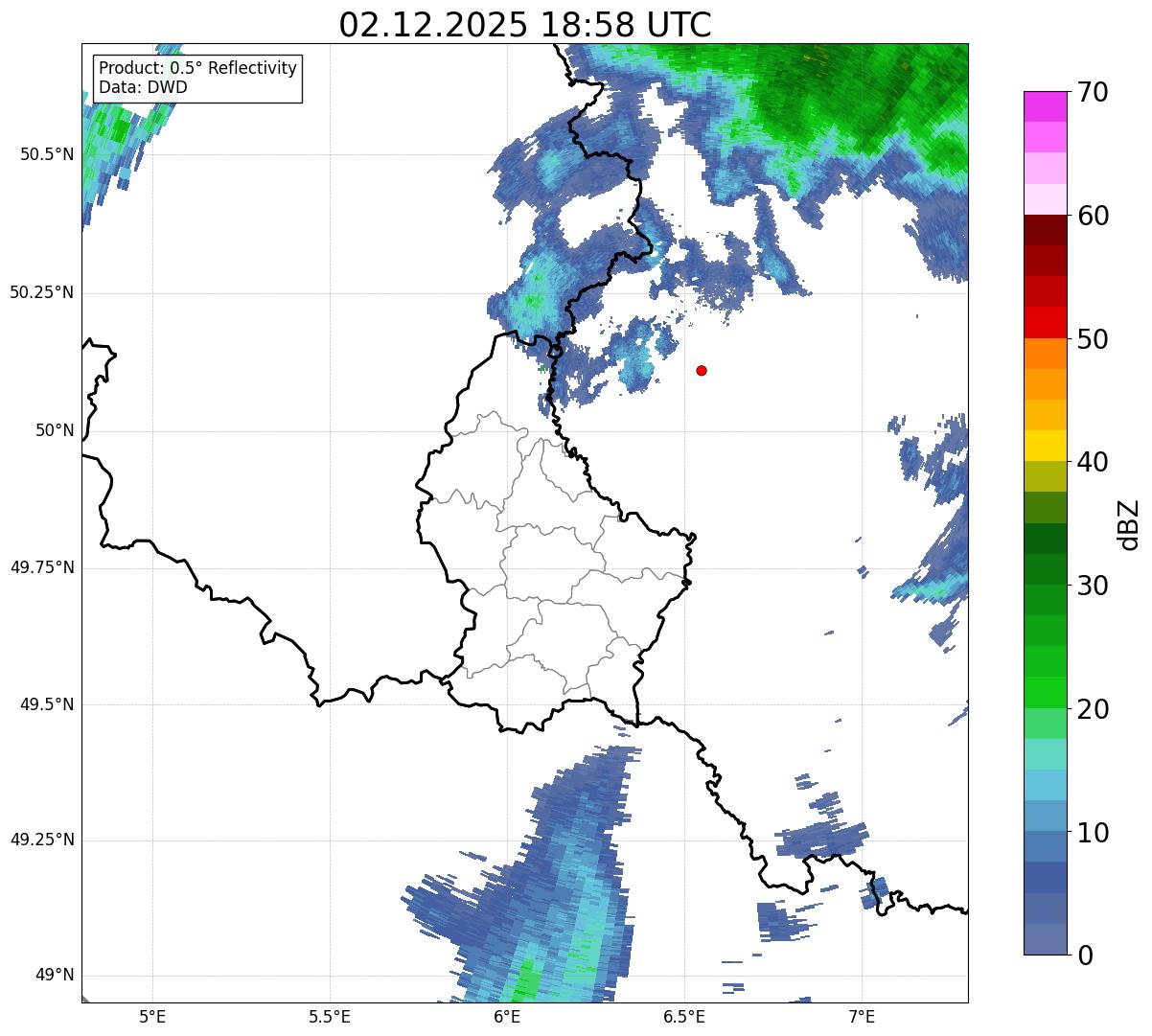Click the title timestamp 02.12.2025 18:58 UTC
This screenshot has width=1152, height=1036.
click(525, 25)
